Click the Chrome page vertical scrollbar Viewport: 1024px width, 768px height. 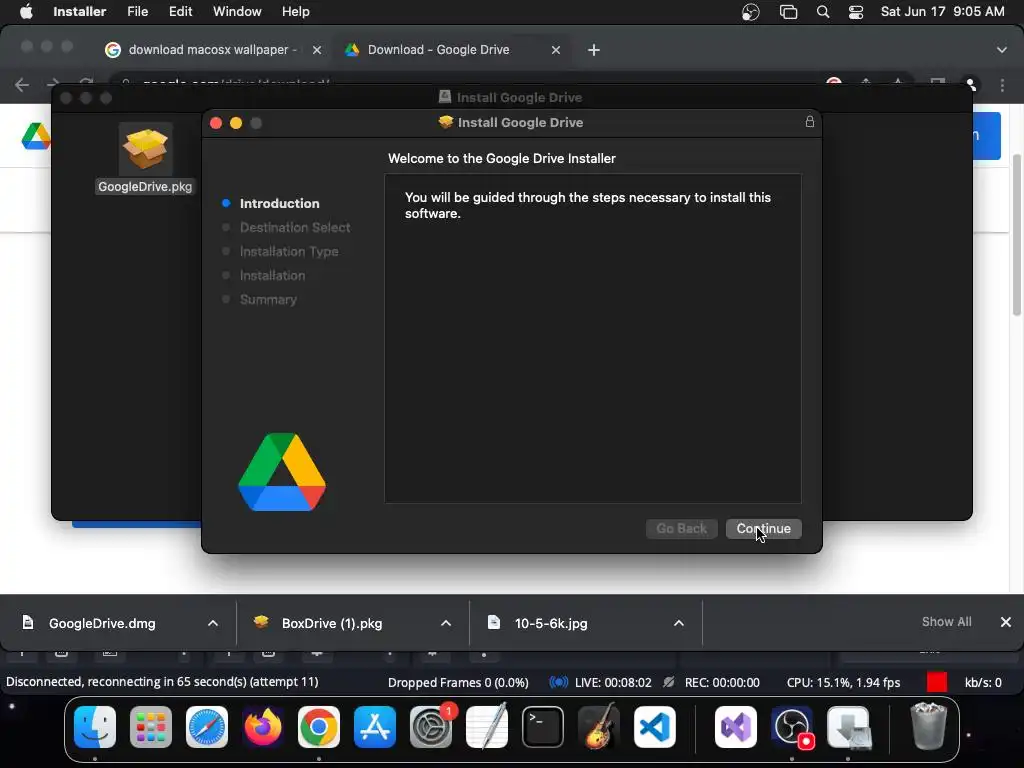[1017, 235]
